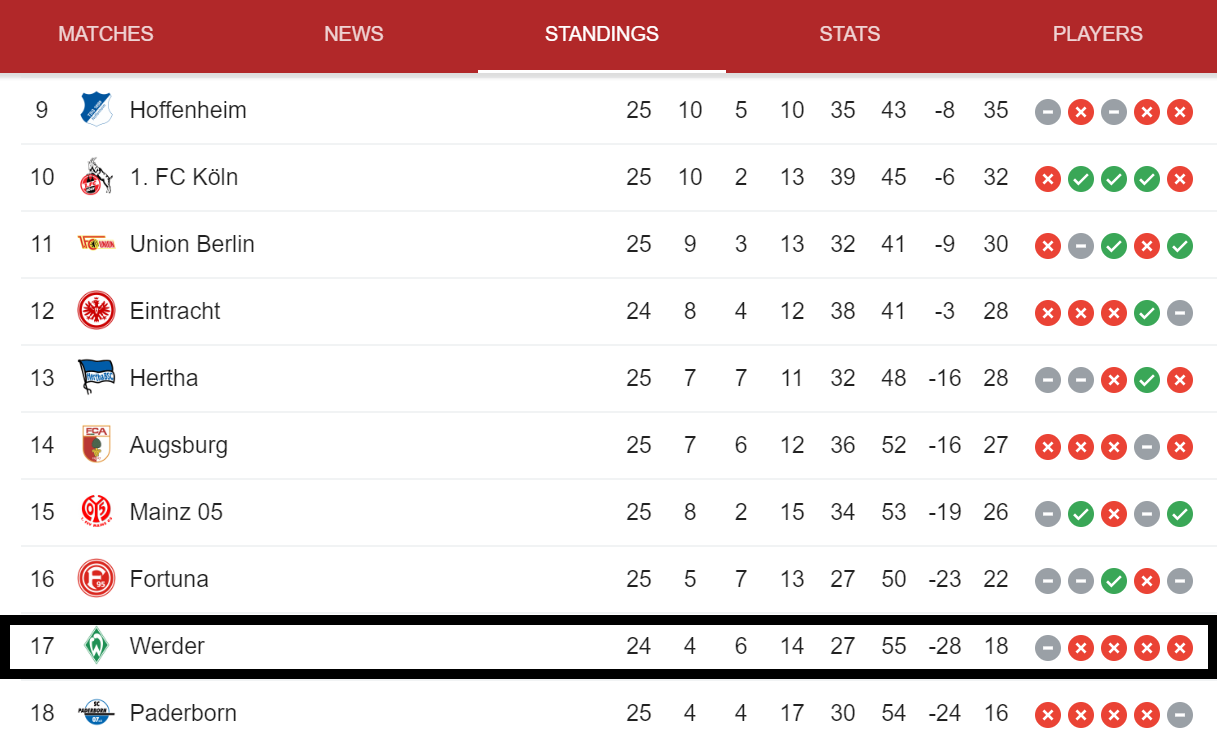Select the Union Berlin team logo
1217x753 pixels.
(x=96, y=244)
